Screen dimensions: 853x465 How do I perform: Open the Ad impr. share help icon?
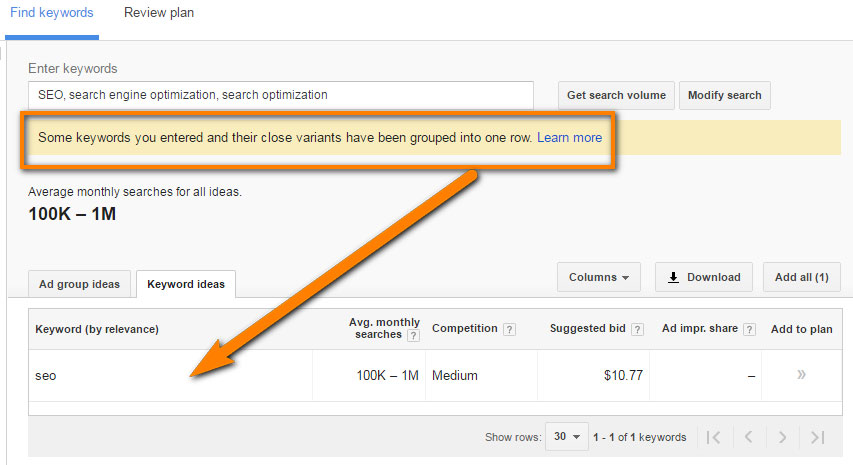[750, 330]
